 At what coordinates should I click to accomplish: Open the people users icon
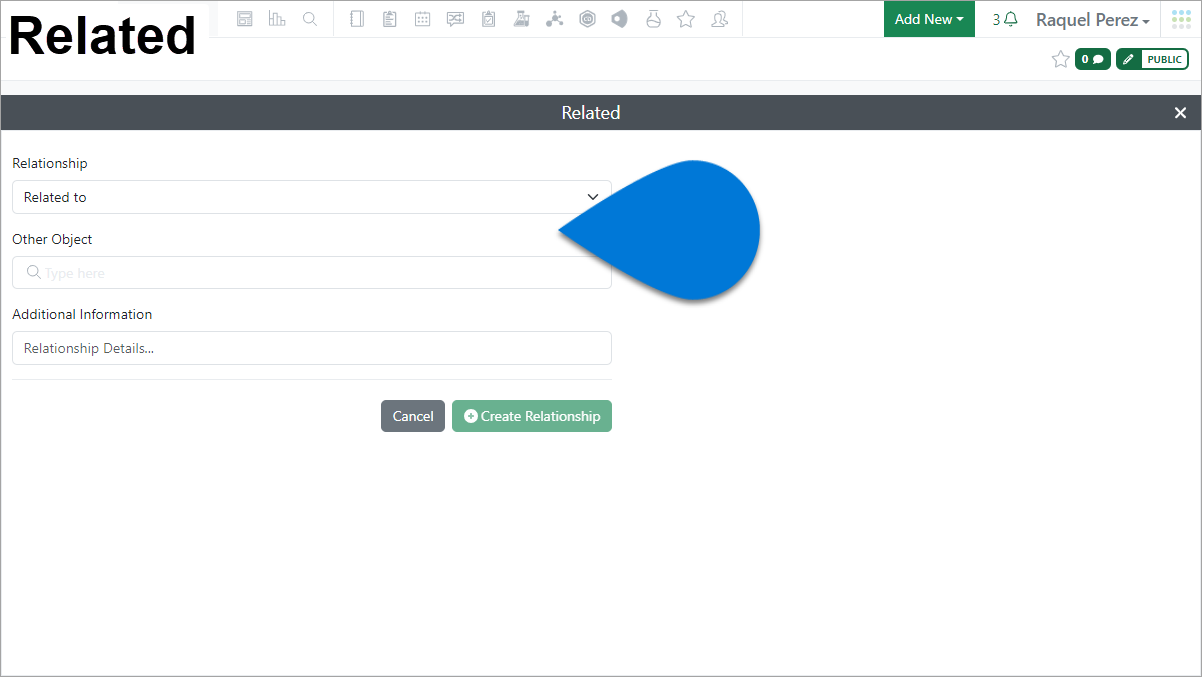719,19
